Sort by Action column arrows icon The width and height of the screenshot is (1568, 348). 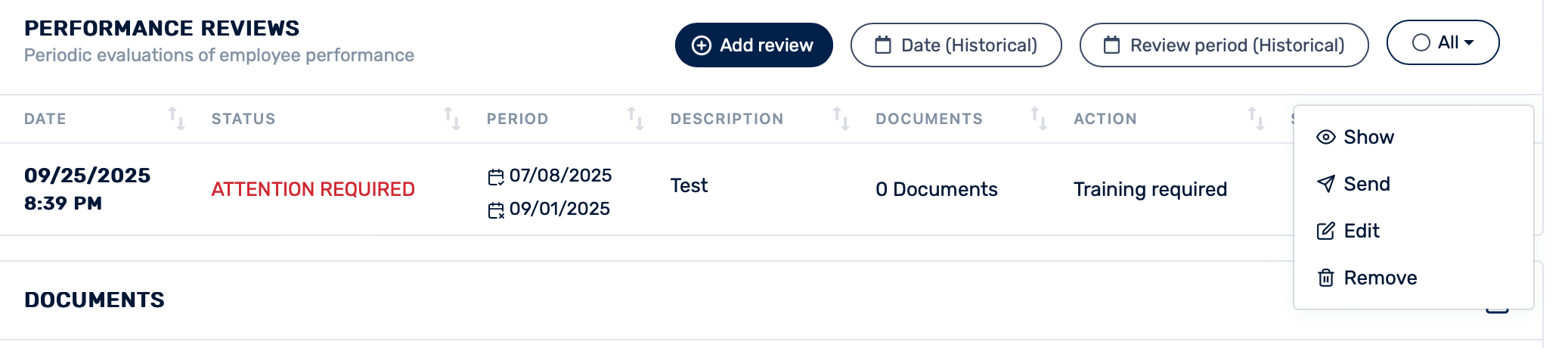(x=1256, y=119)
